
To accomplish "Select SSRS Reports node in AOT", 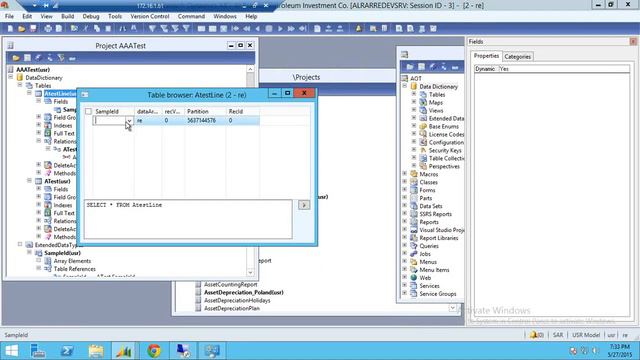I will tap(436, 214).
